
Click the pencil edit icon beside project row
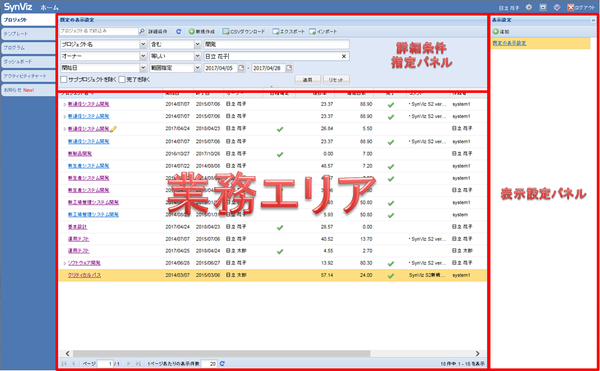pyautogui.click(x=113, y=129)
